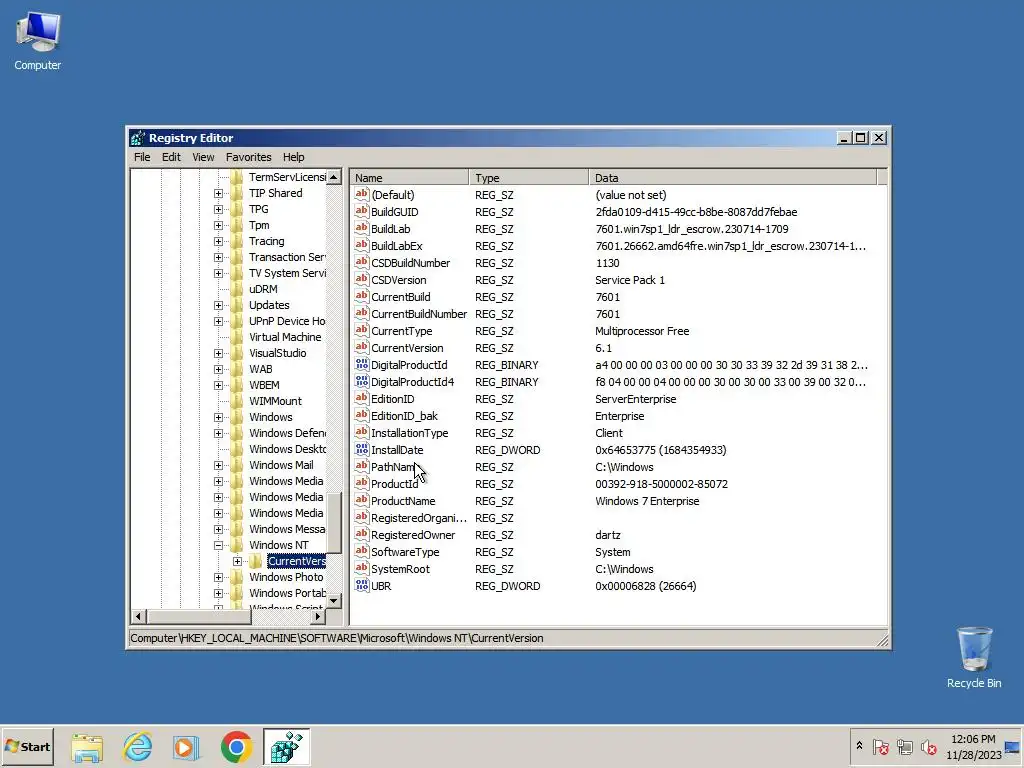Select the CurrentBuildNumber value name

pos(419,313)
